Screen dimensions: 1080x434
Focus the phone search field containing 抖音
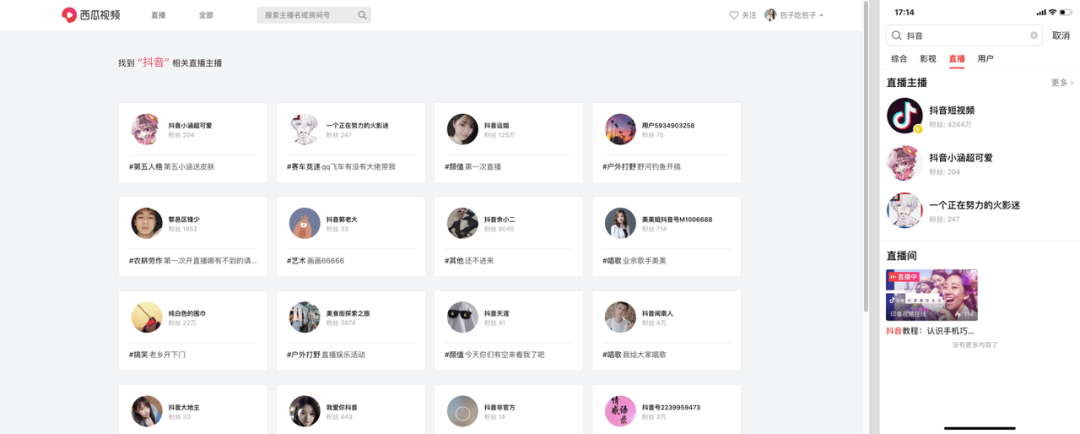(x=964, y=35)
